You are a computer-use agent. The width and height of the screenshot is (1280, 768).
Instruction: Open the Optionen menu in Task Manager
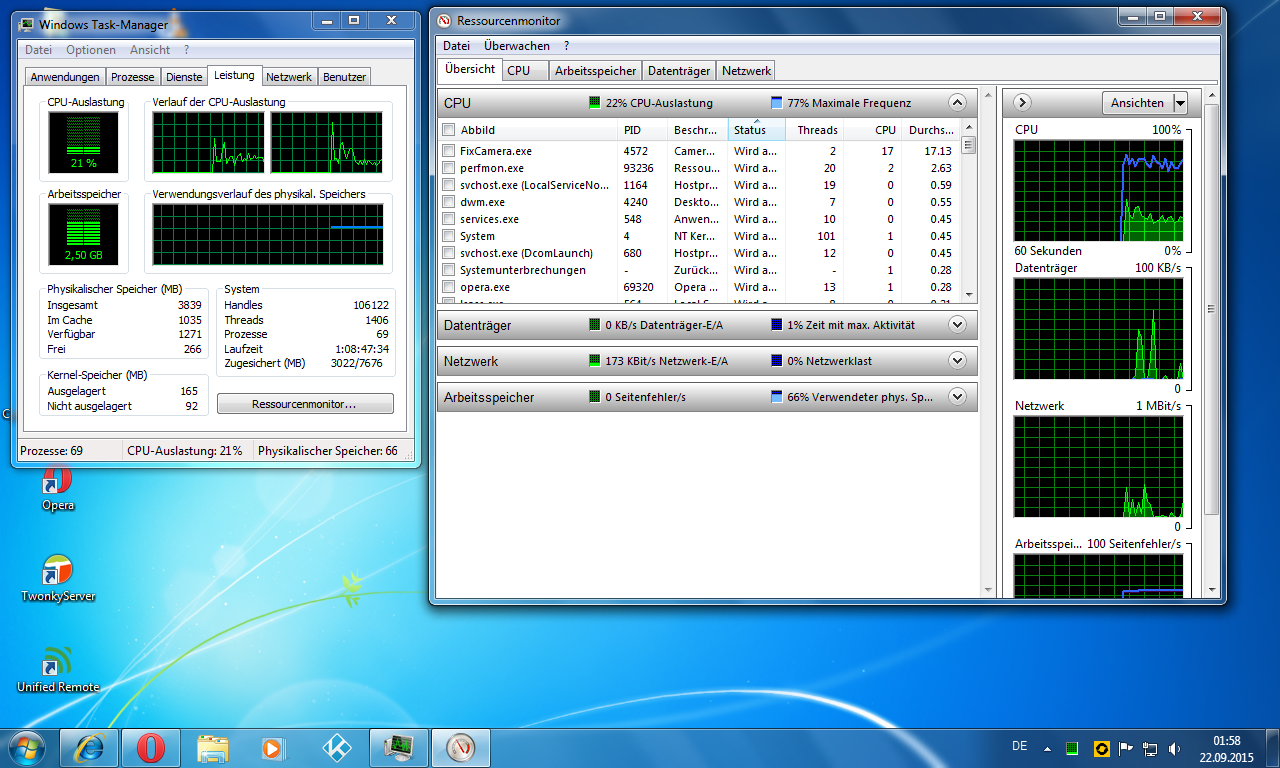pos(91,50)
